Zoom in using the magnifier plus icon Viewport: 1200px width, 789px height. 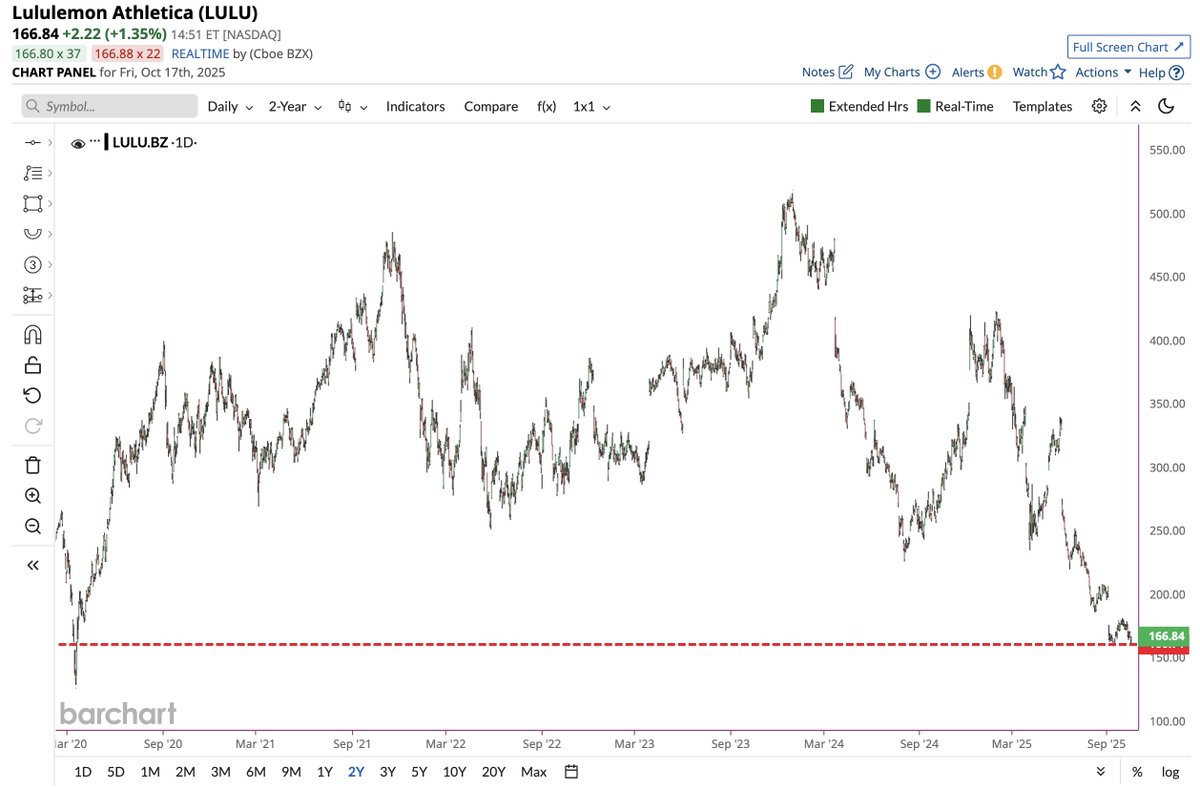pyautogui.click(x=32, y=495)
